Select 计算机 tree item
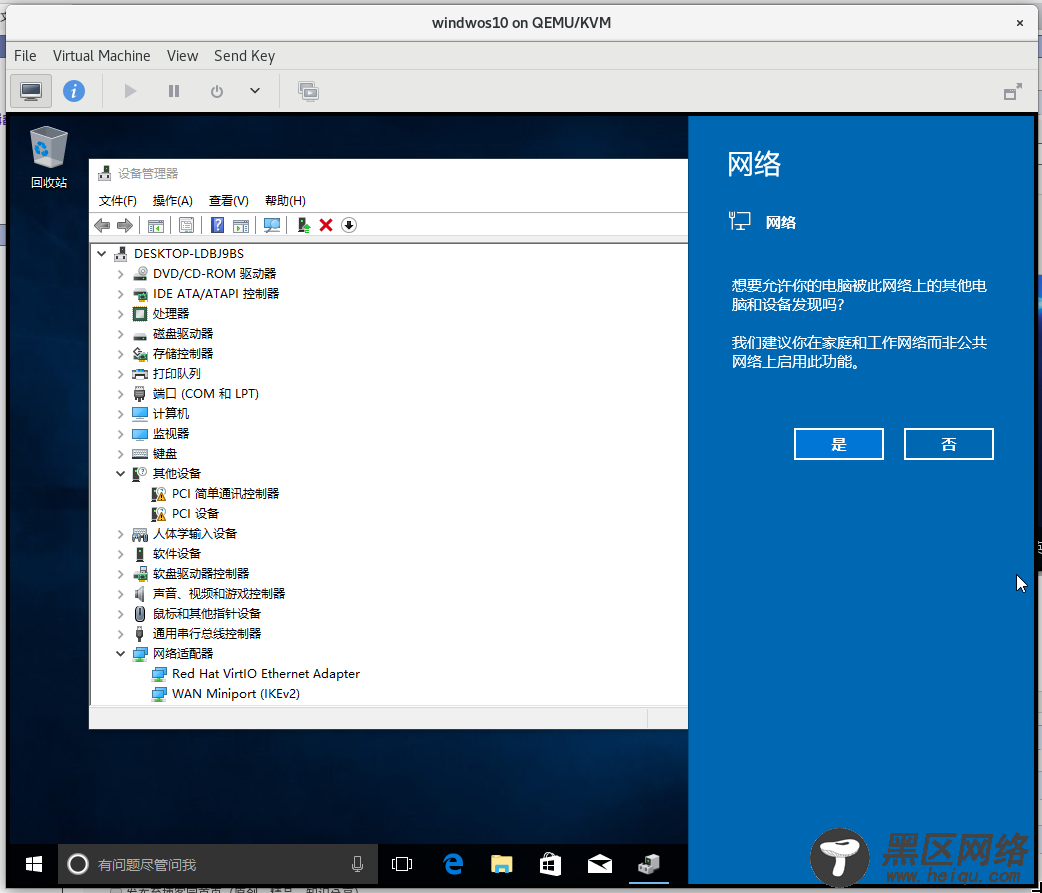This screenshot has height=893, width=1042. click(170, 414)
